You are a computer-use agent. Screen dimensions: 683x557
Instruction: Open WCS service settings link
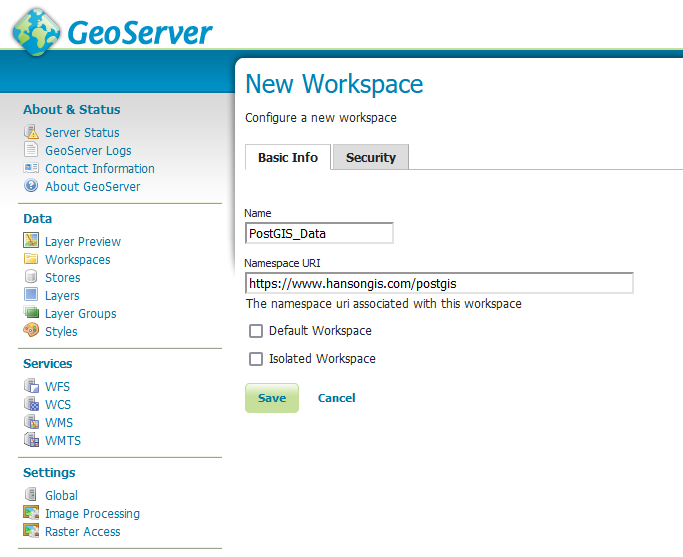[58, 405]
